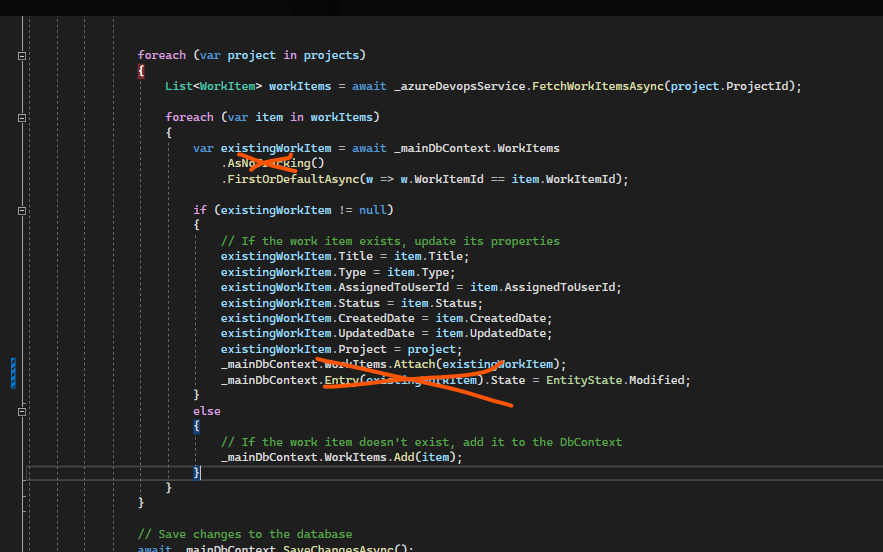The height and width of the screenshot is (552, 883).
Task: Click comment 'Save changes to the database'
Action: tap(245, 534)
